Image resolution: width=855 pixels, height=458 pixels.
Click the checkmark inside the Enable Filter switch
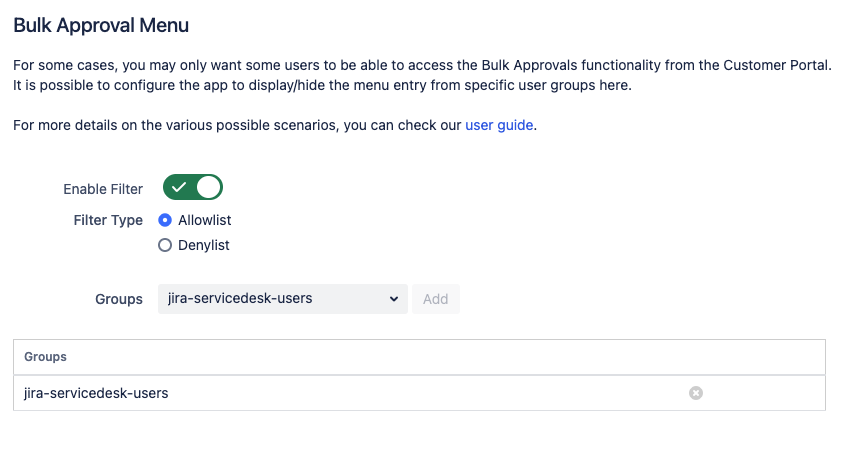point(180,188)
